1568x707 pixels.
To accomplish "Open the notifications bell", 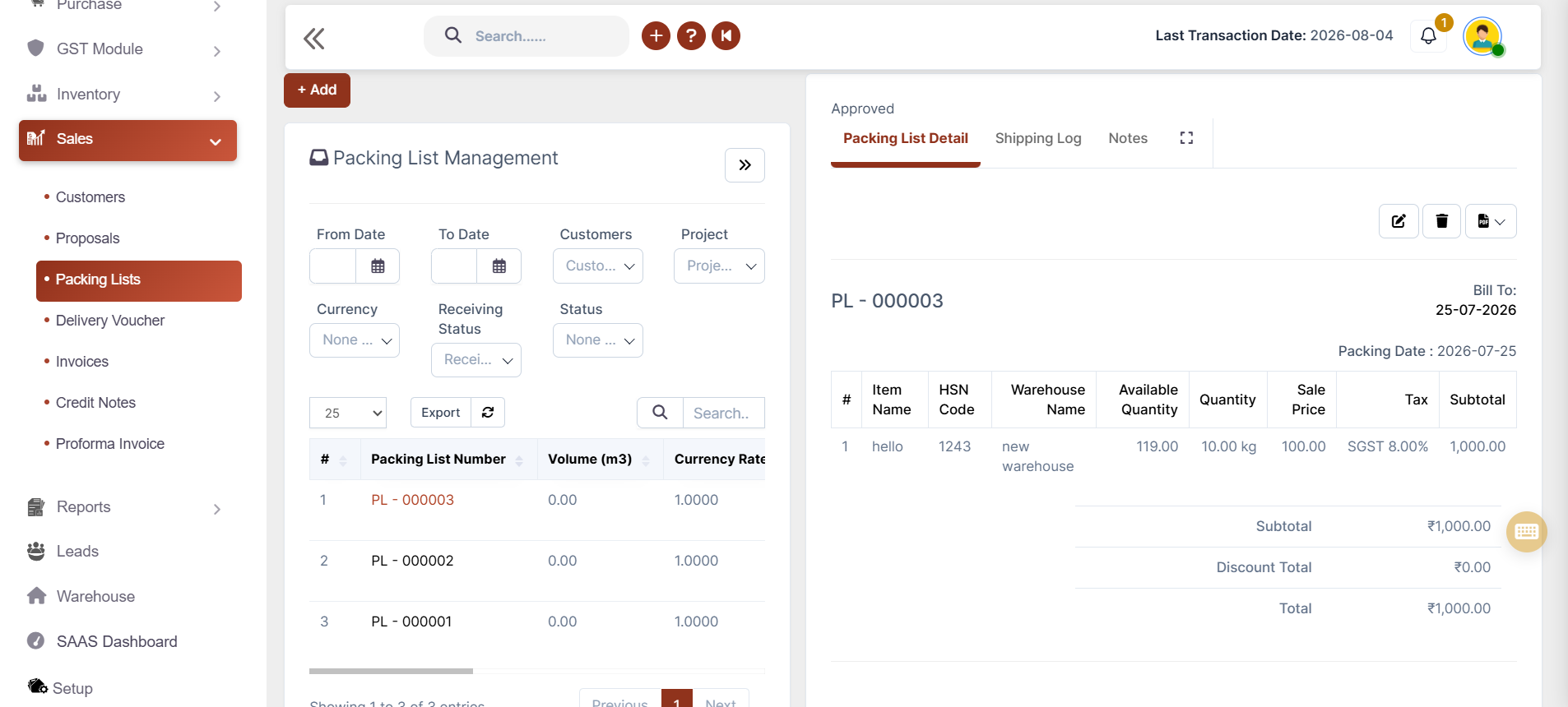I will point(1428,35).
